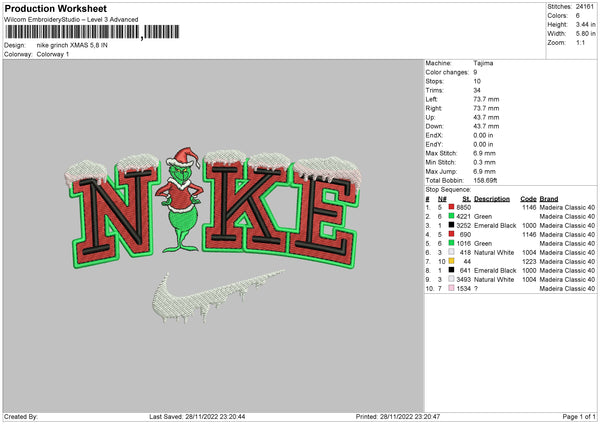The width and height of the screenshot is (600, 424).
Task: Click the red swatch next to 690
Action: tap(451, 234)
